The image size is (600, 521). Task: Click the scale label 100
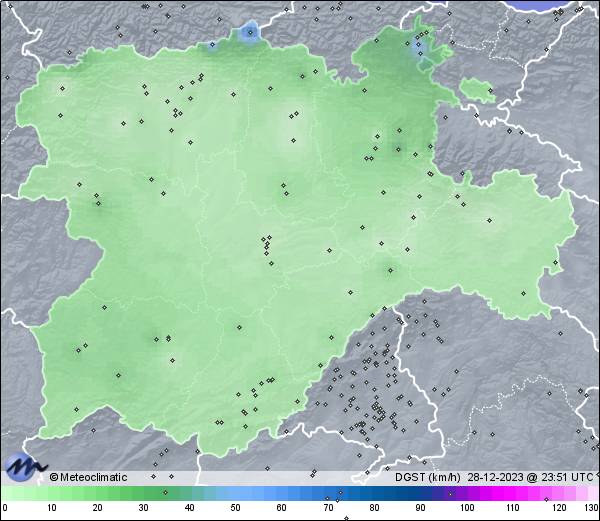point(467,508)
